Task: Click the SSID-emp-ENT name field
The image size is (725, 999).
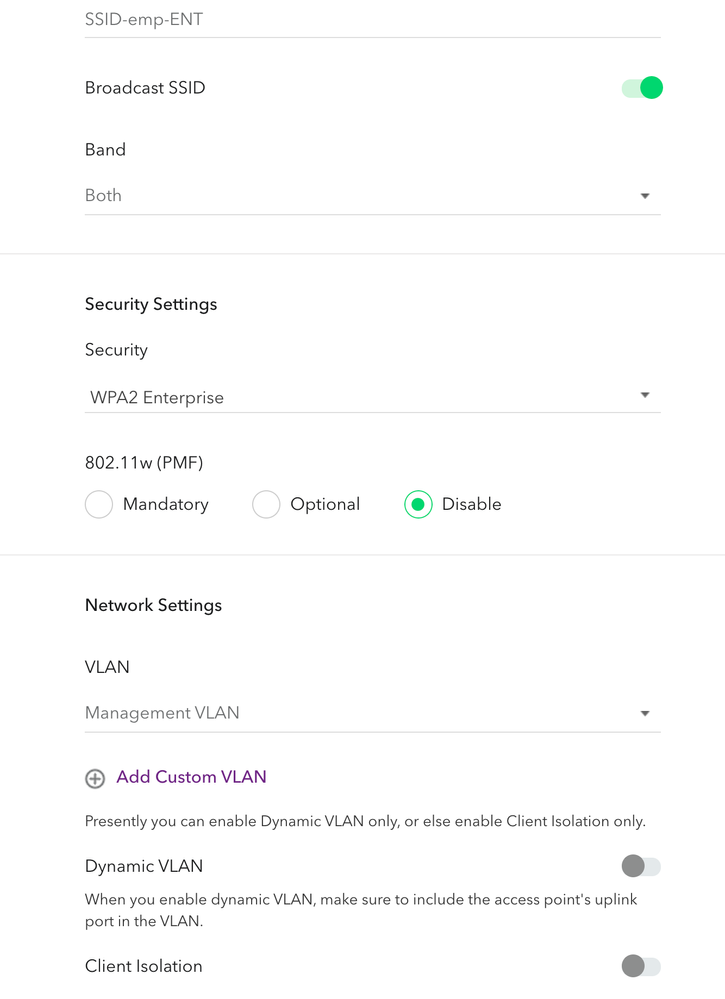Action: pos(373,20)
